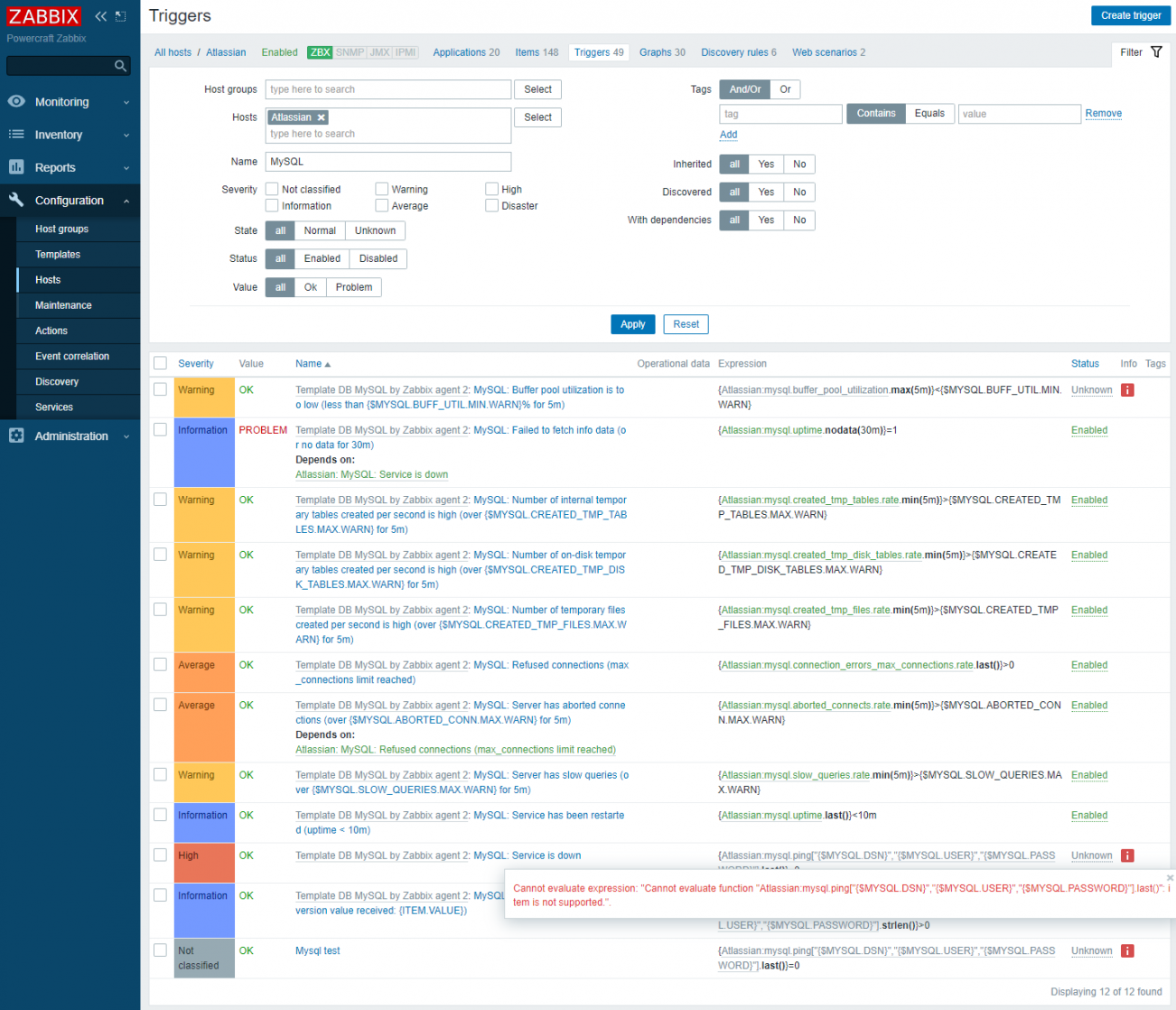Enable the Not classified severity checkbox
This screenshot has height=1010, width=1176.
pyautogui.click(x=272, y=190)
